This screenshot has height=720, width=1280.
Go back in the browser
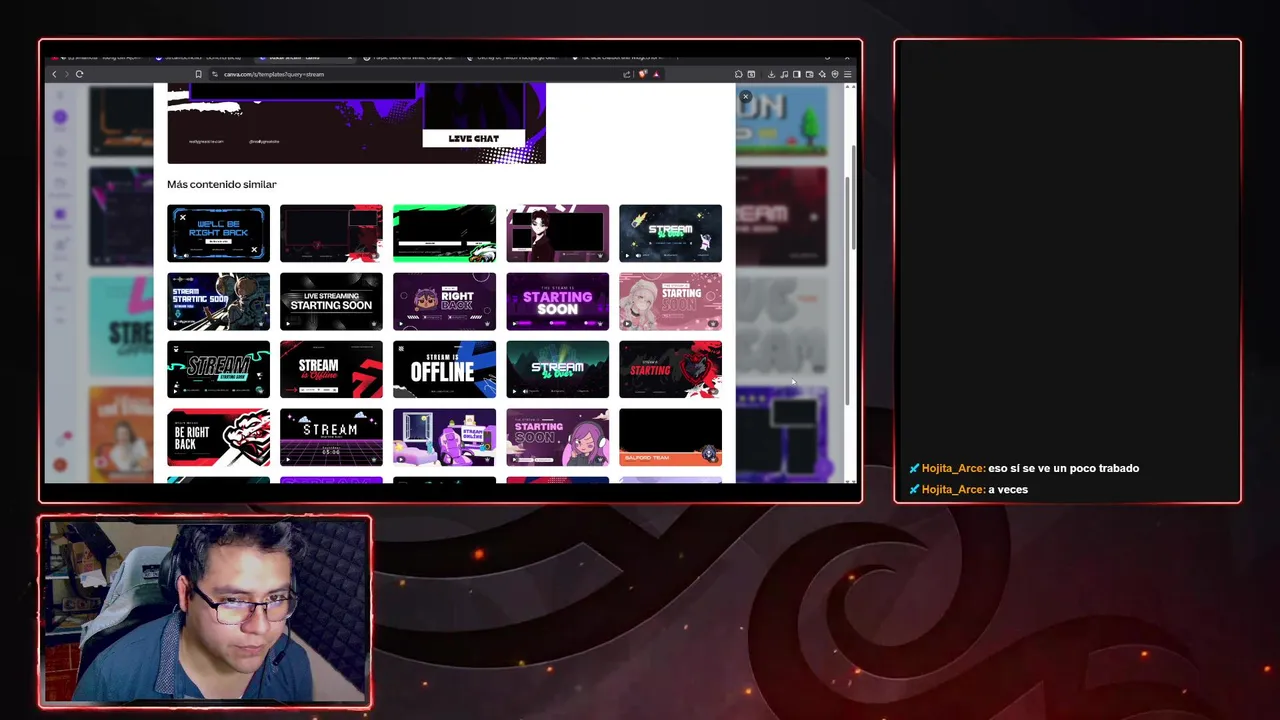click(54, 74)
